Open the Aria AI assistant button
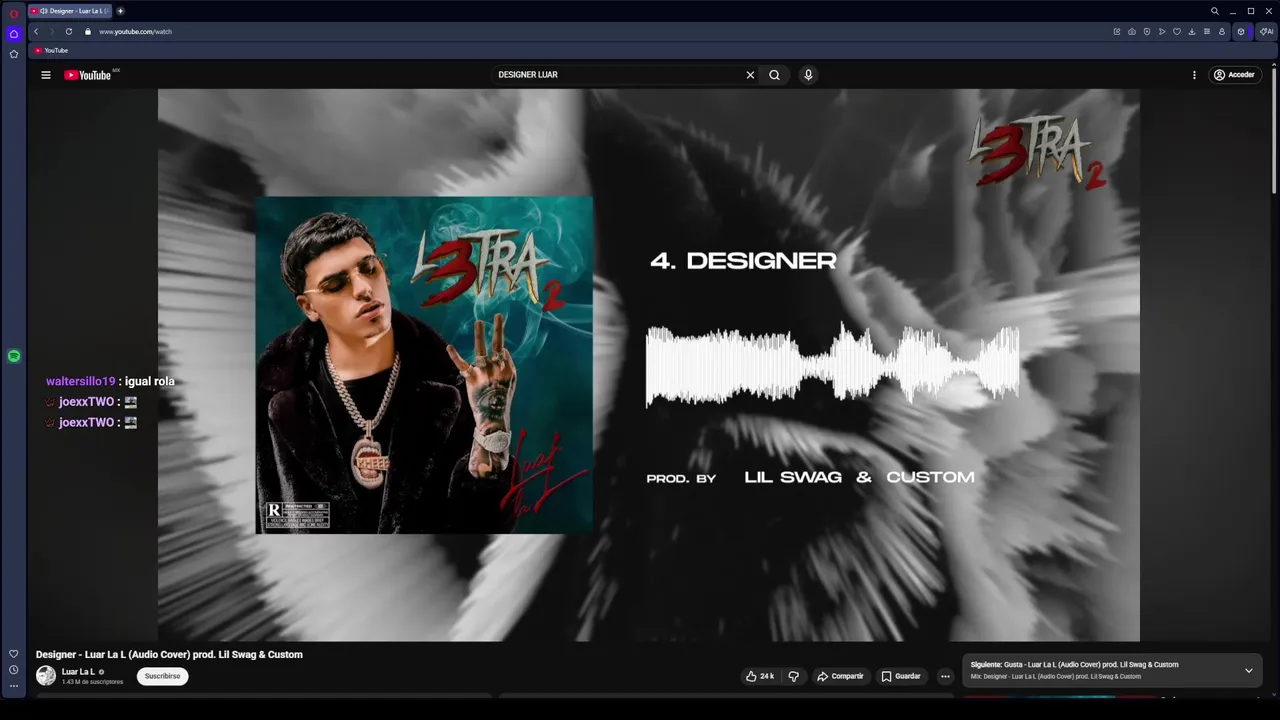The height and width of the screenshot is (720, 1280). [1267, 32]
